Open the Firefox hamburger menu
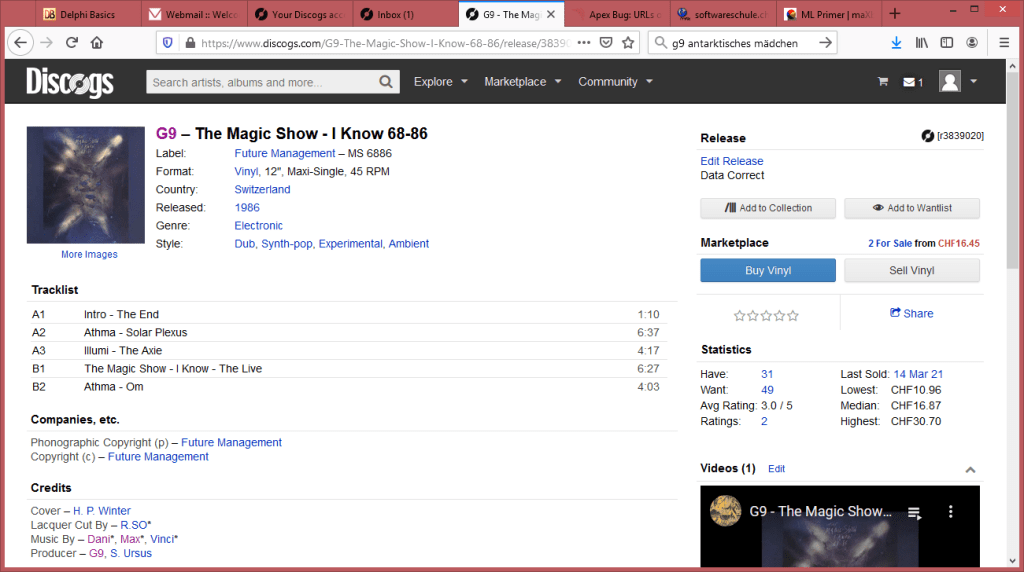The width and height of the screenshot is (1024, 572). coord(1003,43)
